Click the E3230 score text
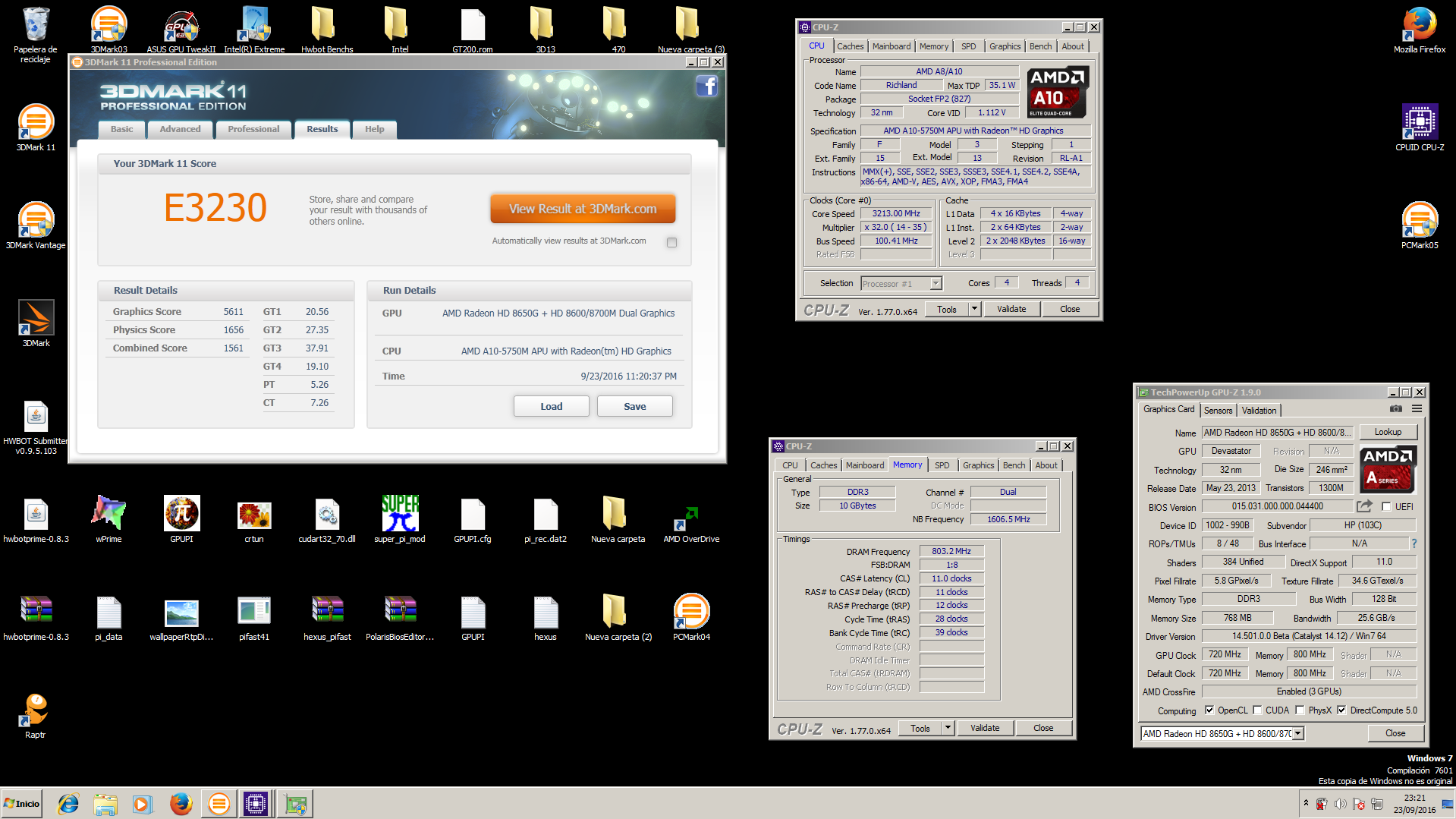Screen dimensions: 1456x819 tap(215, 208)
